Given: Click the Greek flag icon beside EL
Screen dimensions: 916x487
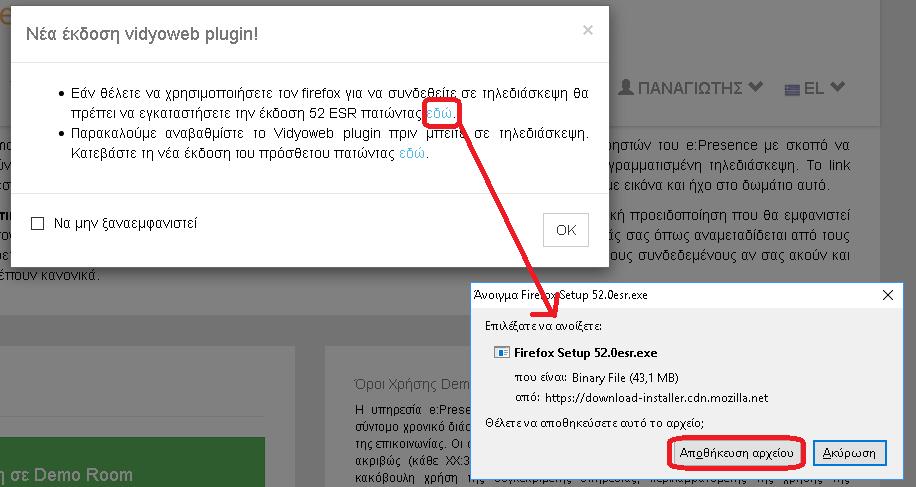Looking at the screenshot, I should 792,90.
